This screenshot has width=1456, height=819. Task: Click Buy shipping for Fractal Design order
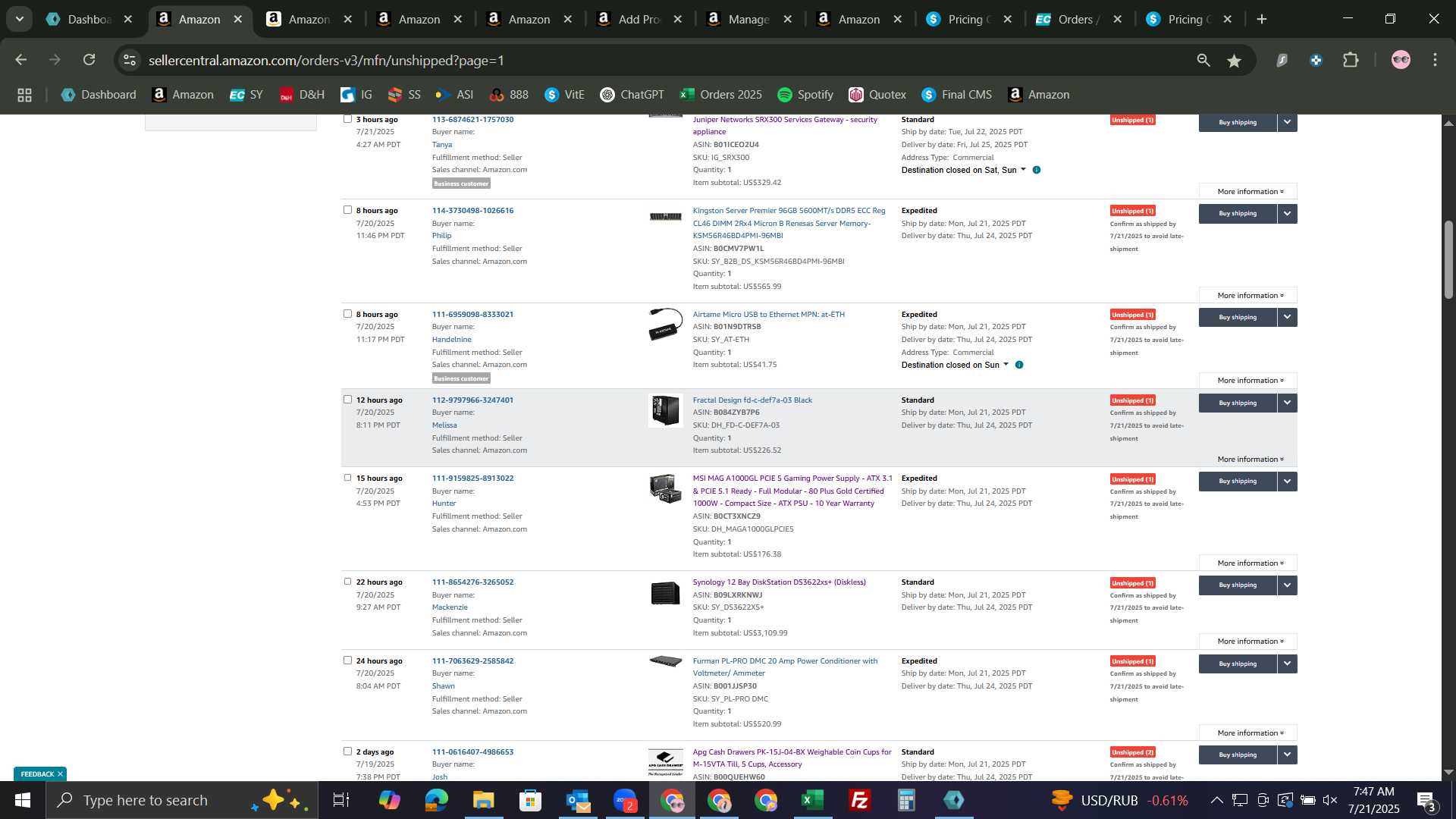[1237, 403]
